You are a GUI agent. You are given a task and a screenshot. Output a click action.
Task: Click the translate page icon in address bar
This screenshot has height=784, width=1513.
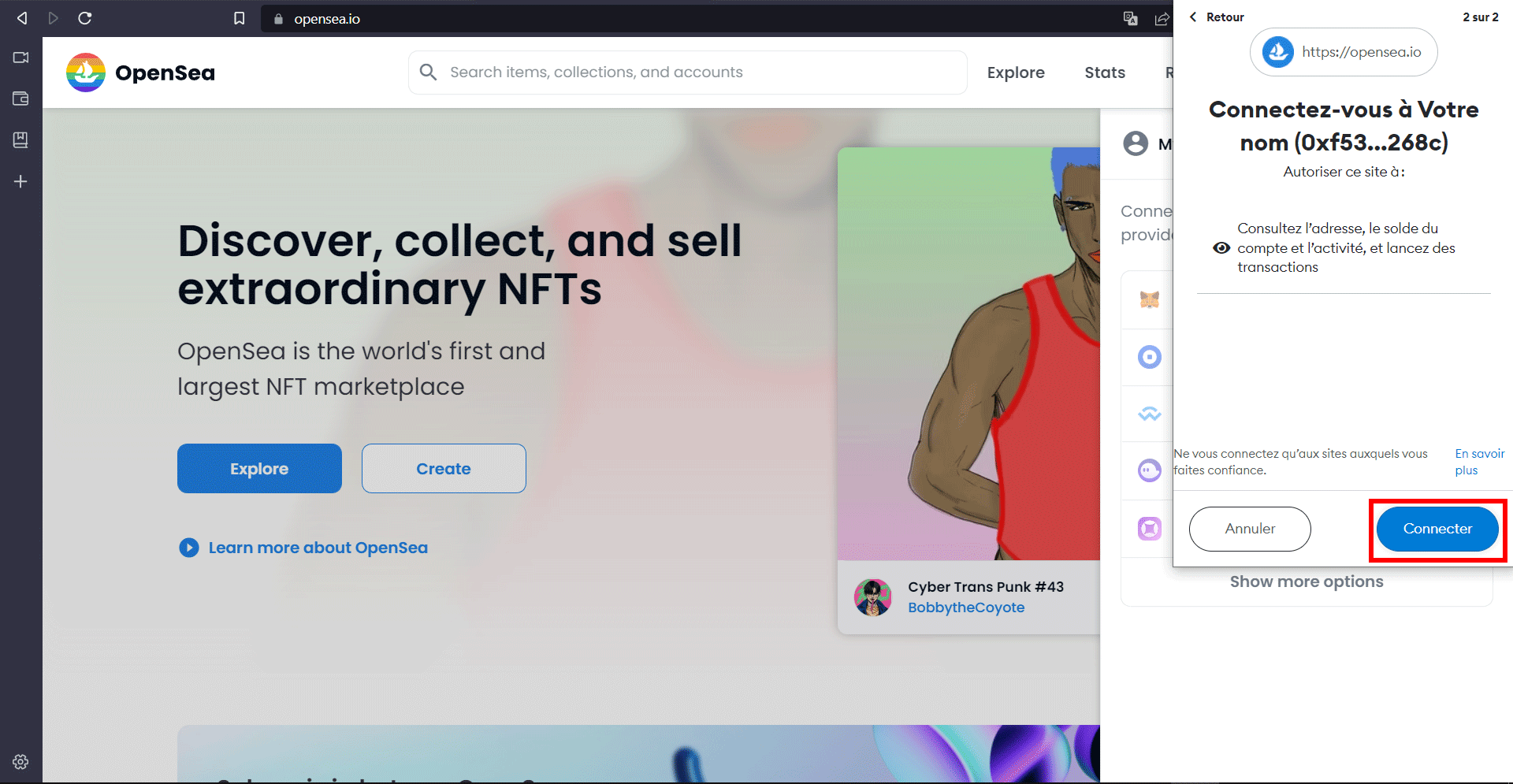tap(1131, 18)
